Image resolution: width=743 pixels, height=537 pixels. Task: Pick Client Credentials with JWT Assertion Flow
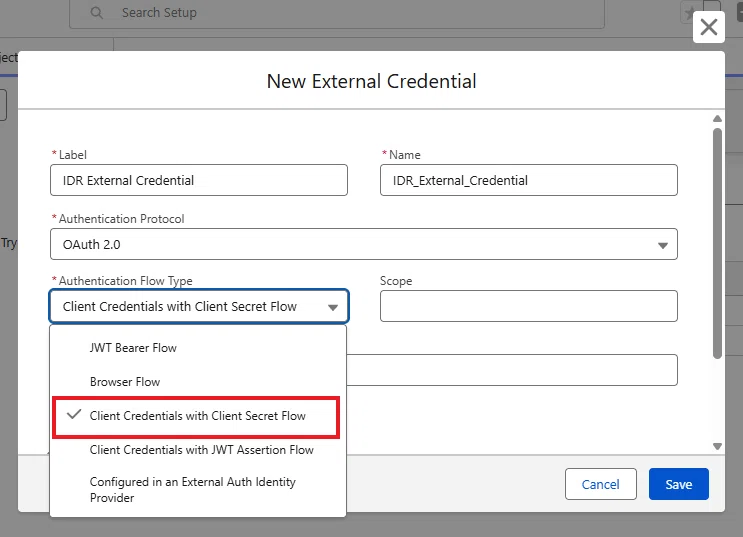(x=198, y=450)
